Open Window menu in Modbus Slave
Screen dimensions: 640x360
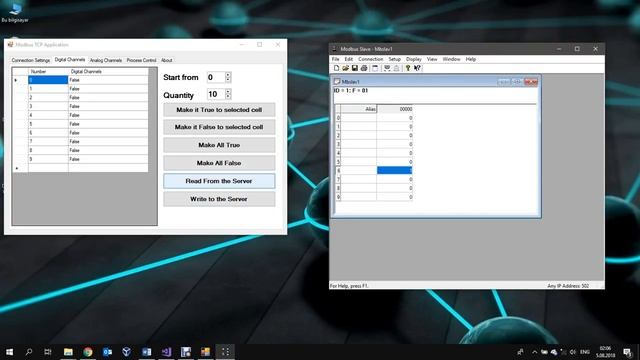pyautogui.click(x=451, y=59)
